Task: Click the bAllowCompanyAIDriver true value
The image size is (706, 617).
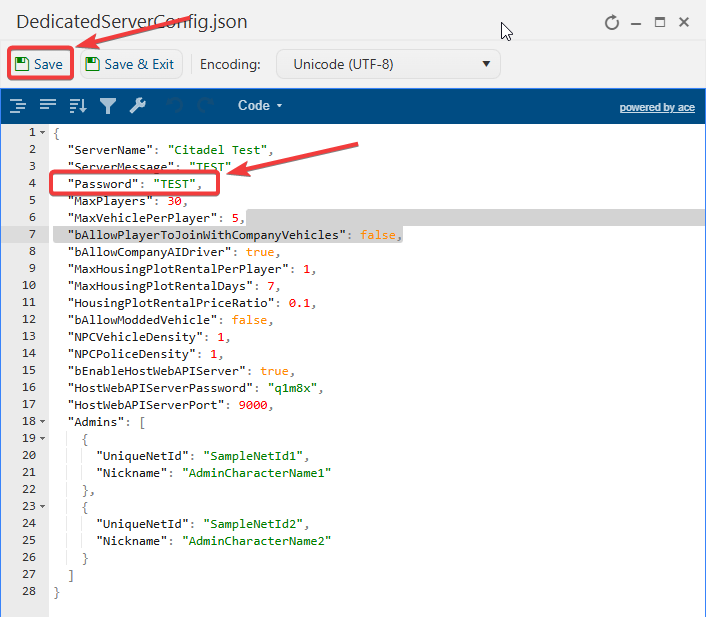Action: point(260,252)
